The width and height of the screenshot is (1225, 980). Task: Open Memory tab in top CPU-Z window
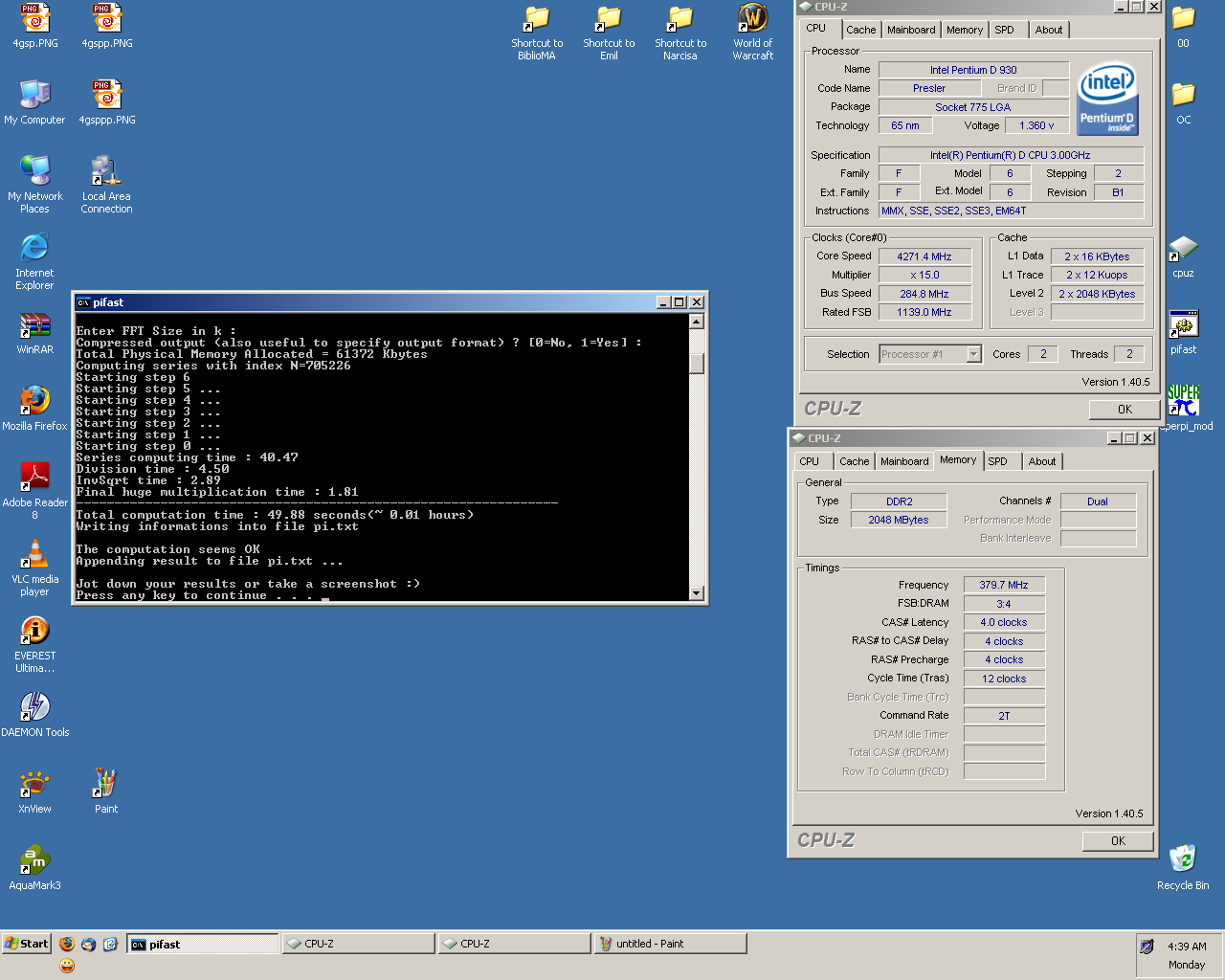[x=965, y=30]
